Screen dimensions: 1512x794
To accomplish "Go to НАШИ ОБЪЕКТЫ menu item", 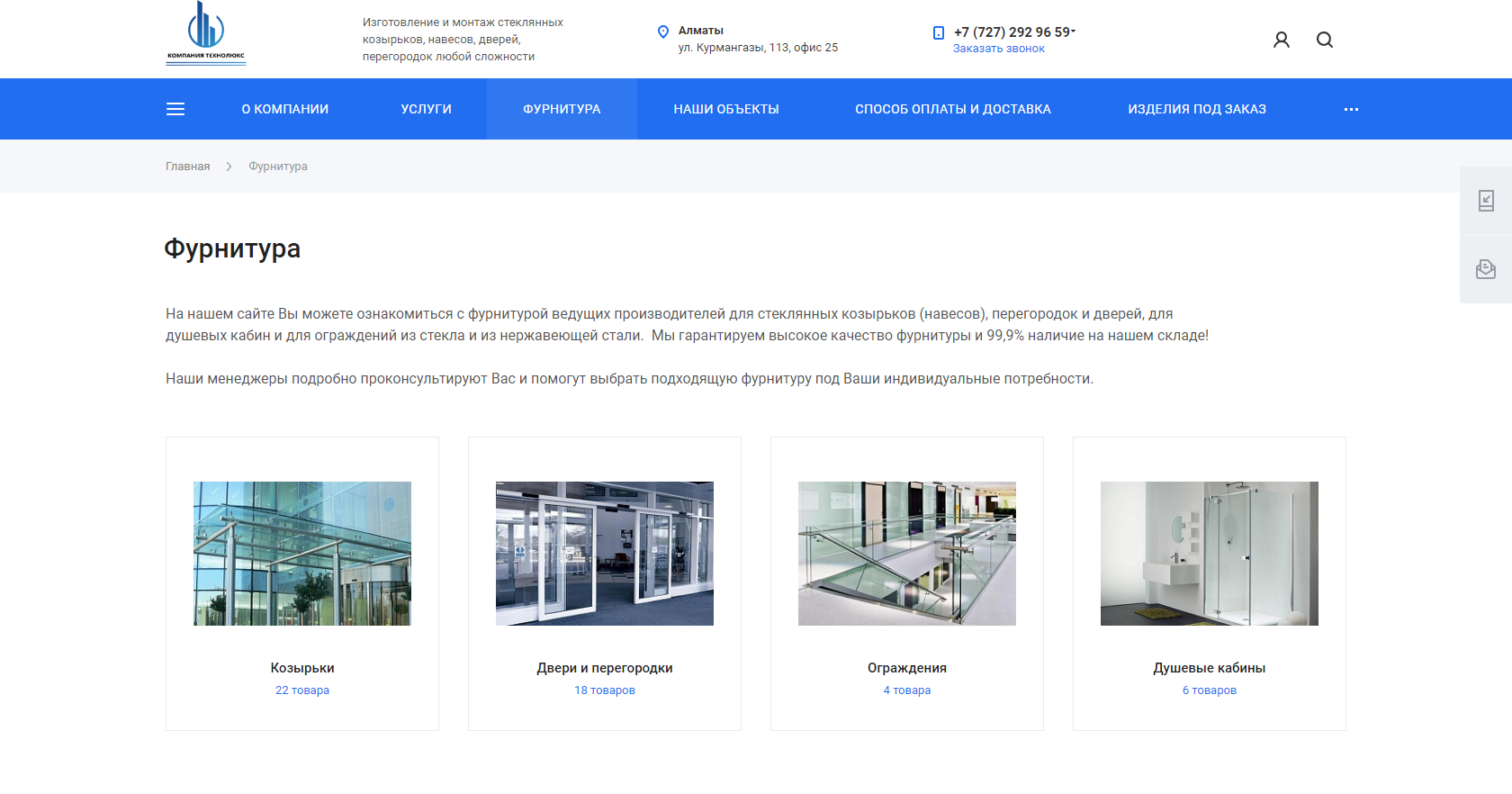I will pos(726,109).
